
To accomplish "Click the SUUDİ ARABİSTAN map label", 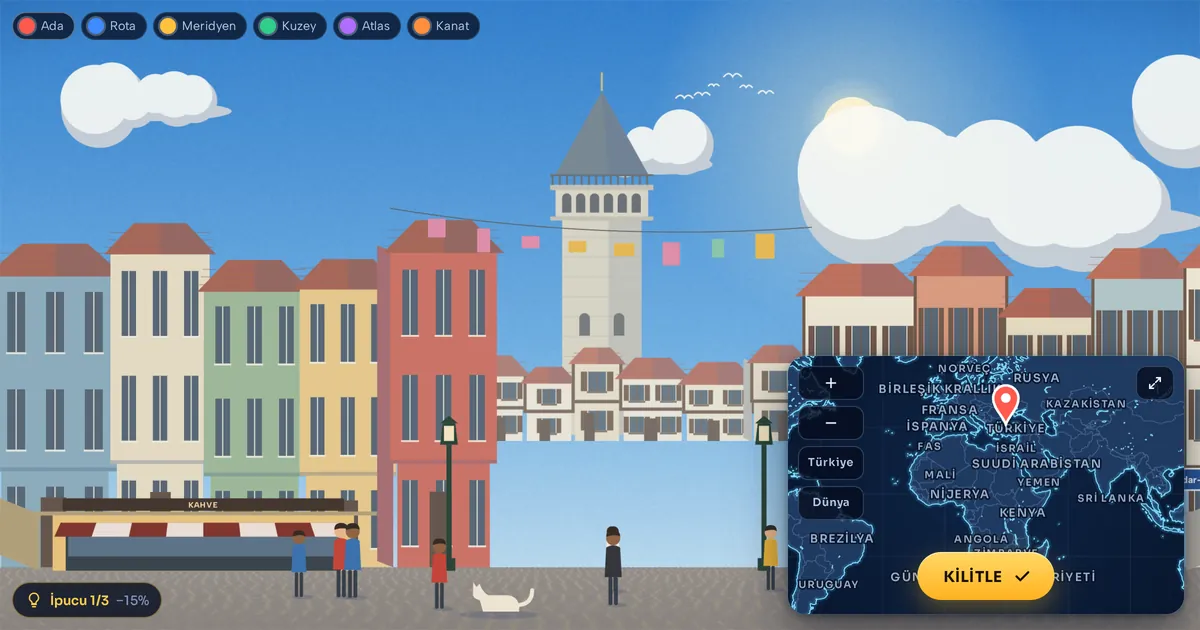I will coord(1036,464).
